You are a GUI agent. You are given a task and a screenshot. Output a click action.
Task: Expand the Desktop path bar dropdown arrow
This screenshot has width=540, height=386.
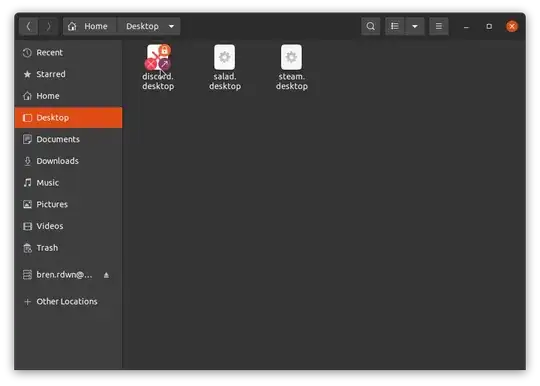[x=171, y=26]
